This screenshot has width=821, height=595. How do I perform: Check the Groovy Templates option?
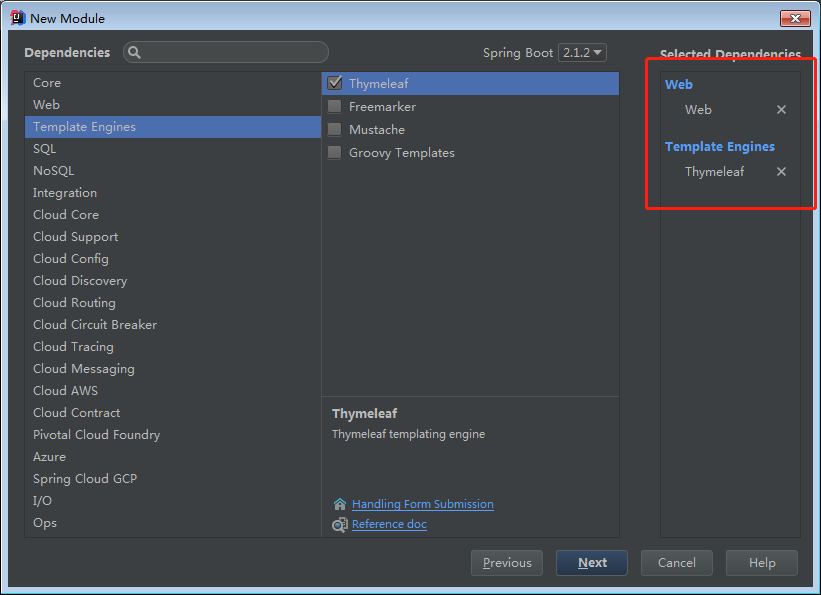(x=335, y=153)
